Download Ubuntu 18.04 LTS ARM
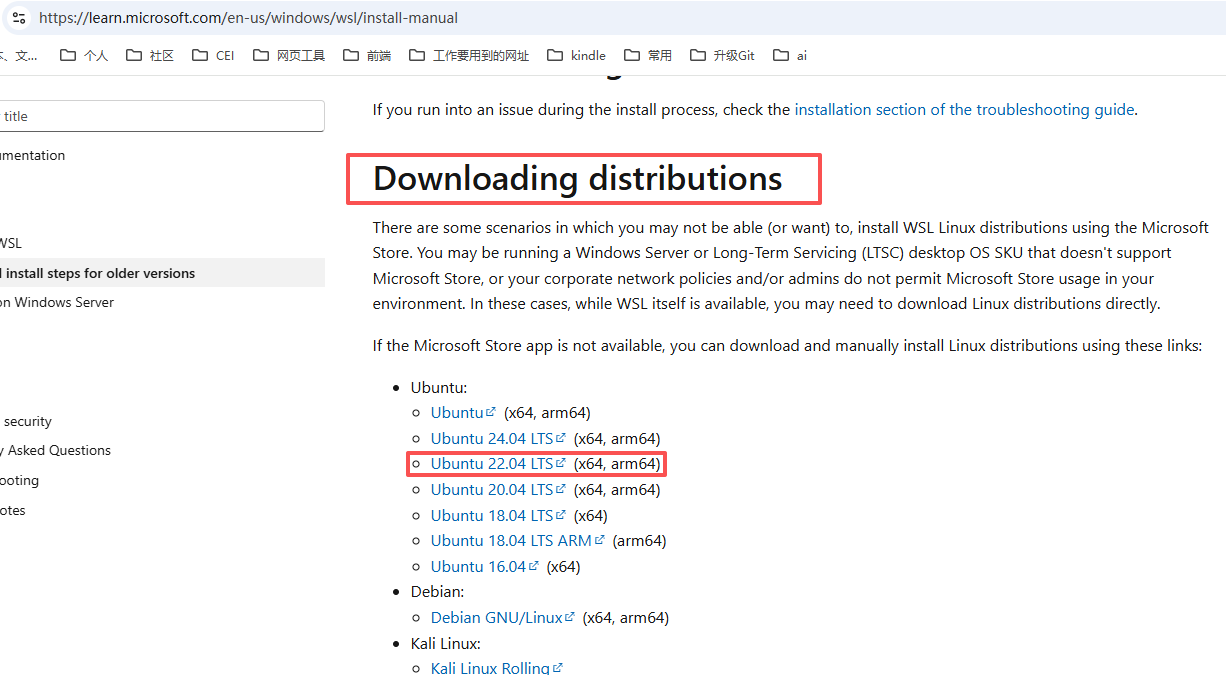 (x=518, y=541)
